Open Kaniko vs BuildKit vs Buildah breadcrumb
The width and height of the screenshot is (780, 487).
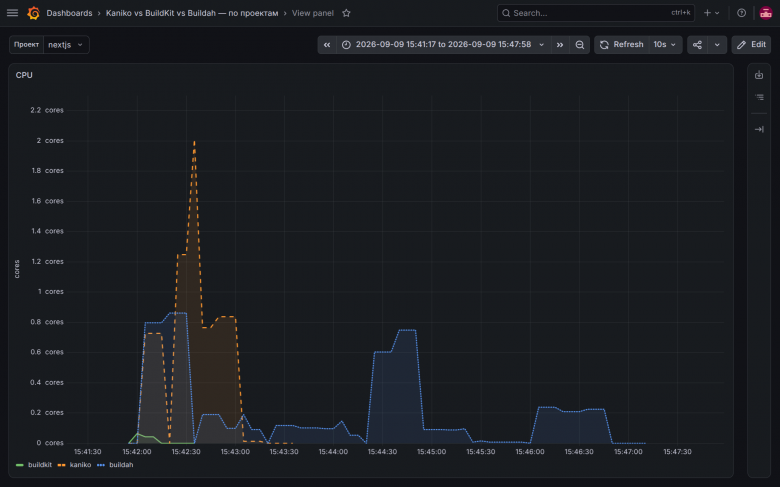tap(192, 13)
